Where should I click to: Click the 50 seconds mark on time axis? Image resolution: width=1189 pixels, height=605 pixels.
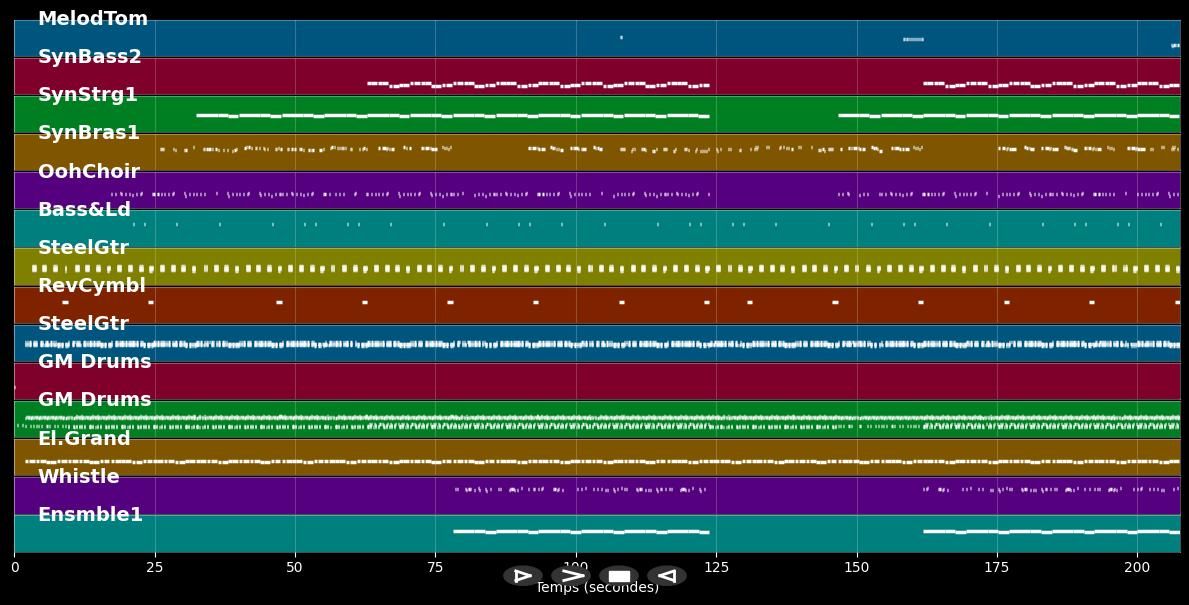(x=295, y=568)
